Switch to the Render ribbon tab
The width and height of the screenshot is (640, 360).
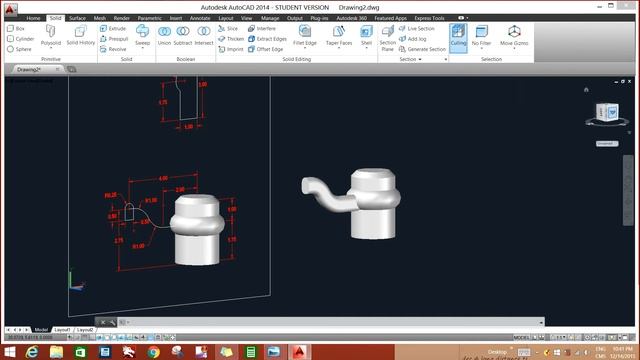coord(122,18)
